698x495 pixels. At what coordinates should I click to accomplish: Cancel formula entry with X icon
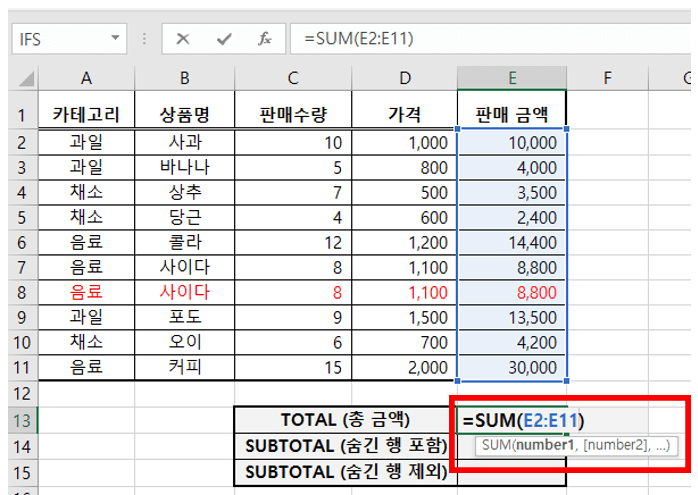(x=183, y=39)
